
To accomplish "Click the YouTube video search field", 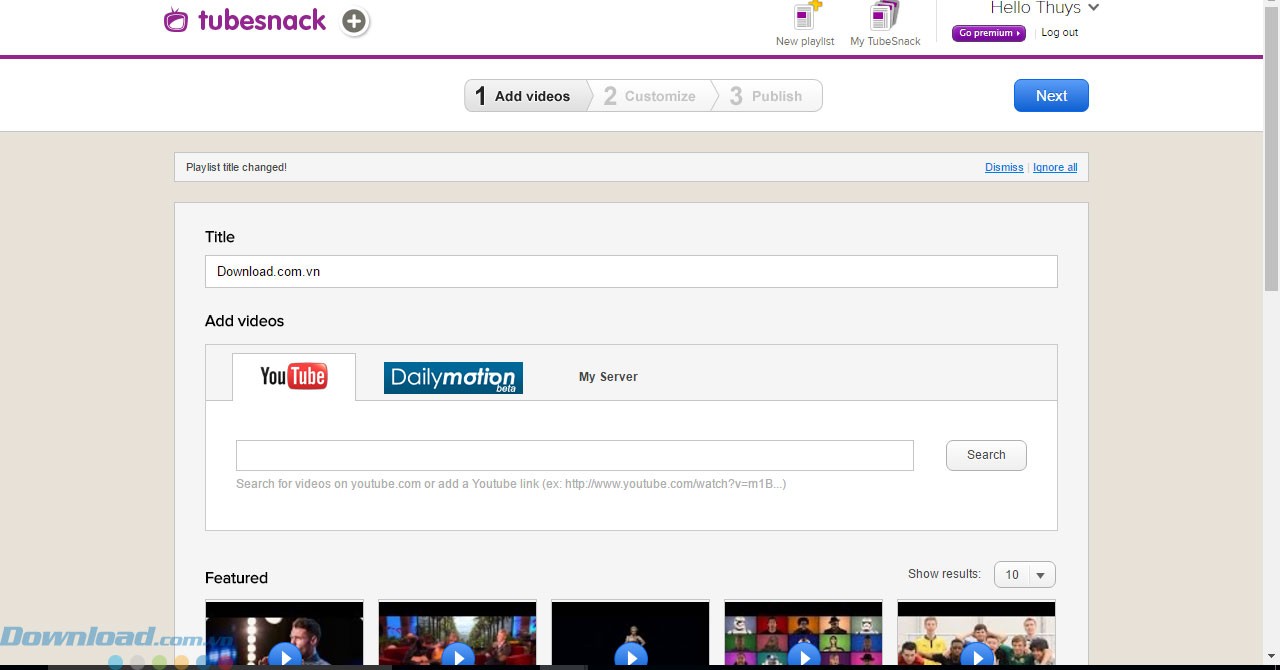I will point(574,455).
